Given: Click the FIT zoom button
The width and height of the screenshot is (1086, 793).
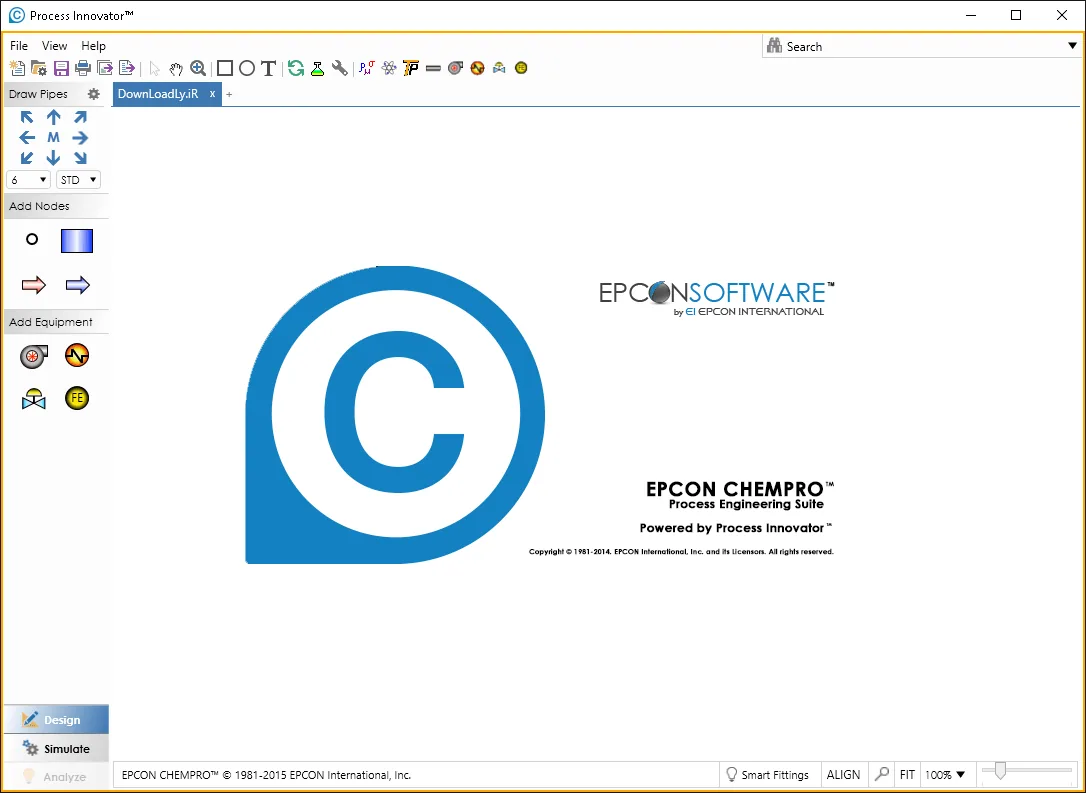Looking at the screenshot, I should tap(907, 774).
